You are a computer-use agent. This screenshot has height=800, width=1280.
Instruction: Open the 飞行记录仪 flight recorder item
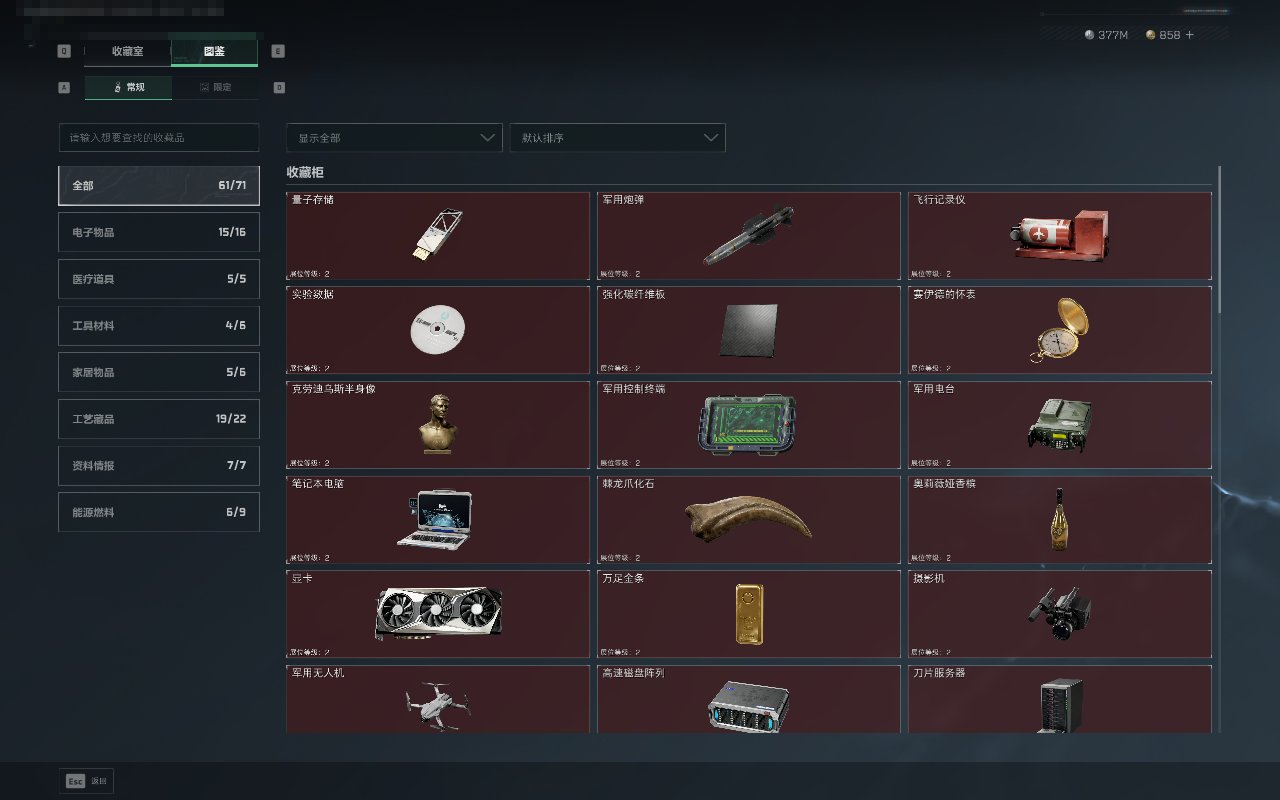(x=1060, y=236)
